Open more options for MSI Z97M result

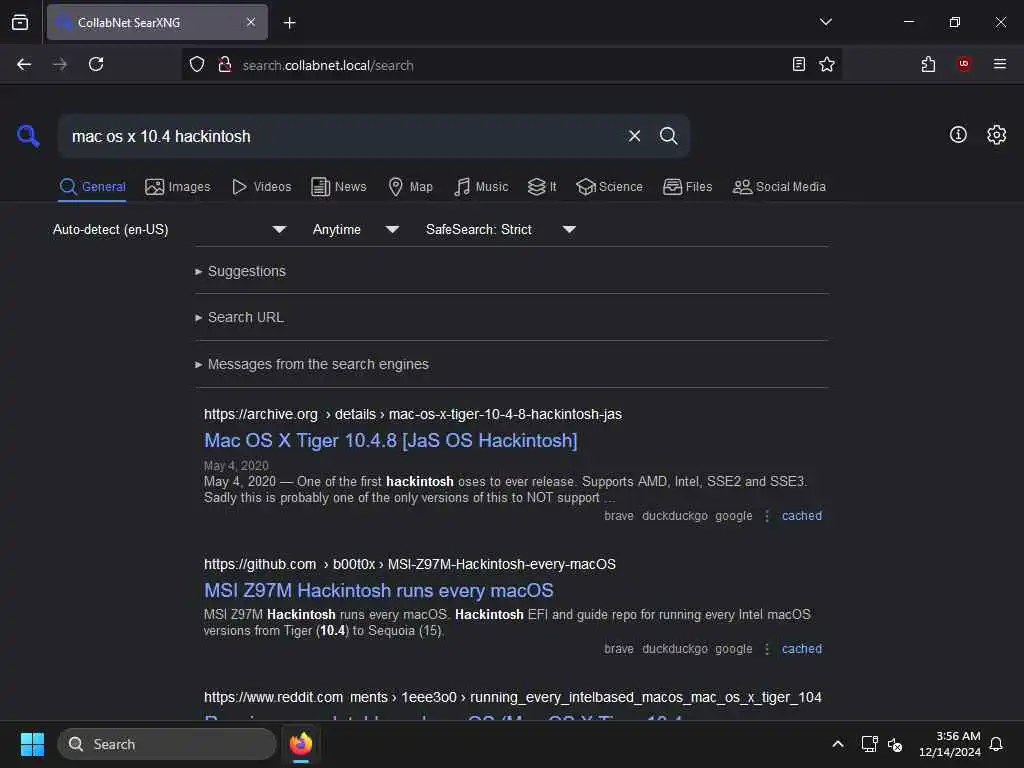767,649
